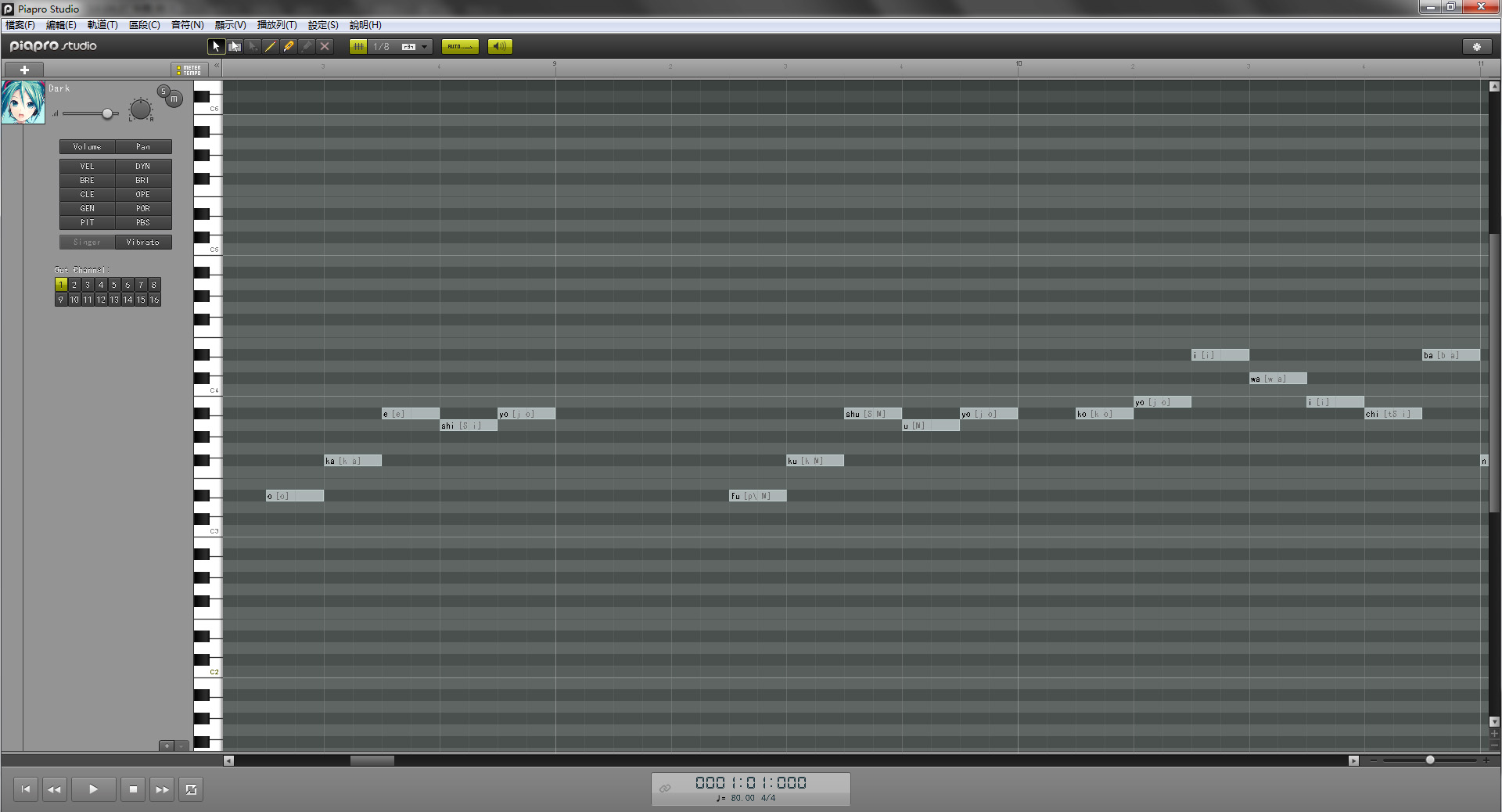The height and width of the screenshot is (812, 1502).
Task: Click horizontal scrollbar left arrow
Action: click(228, 760)
